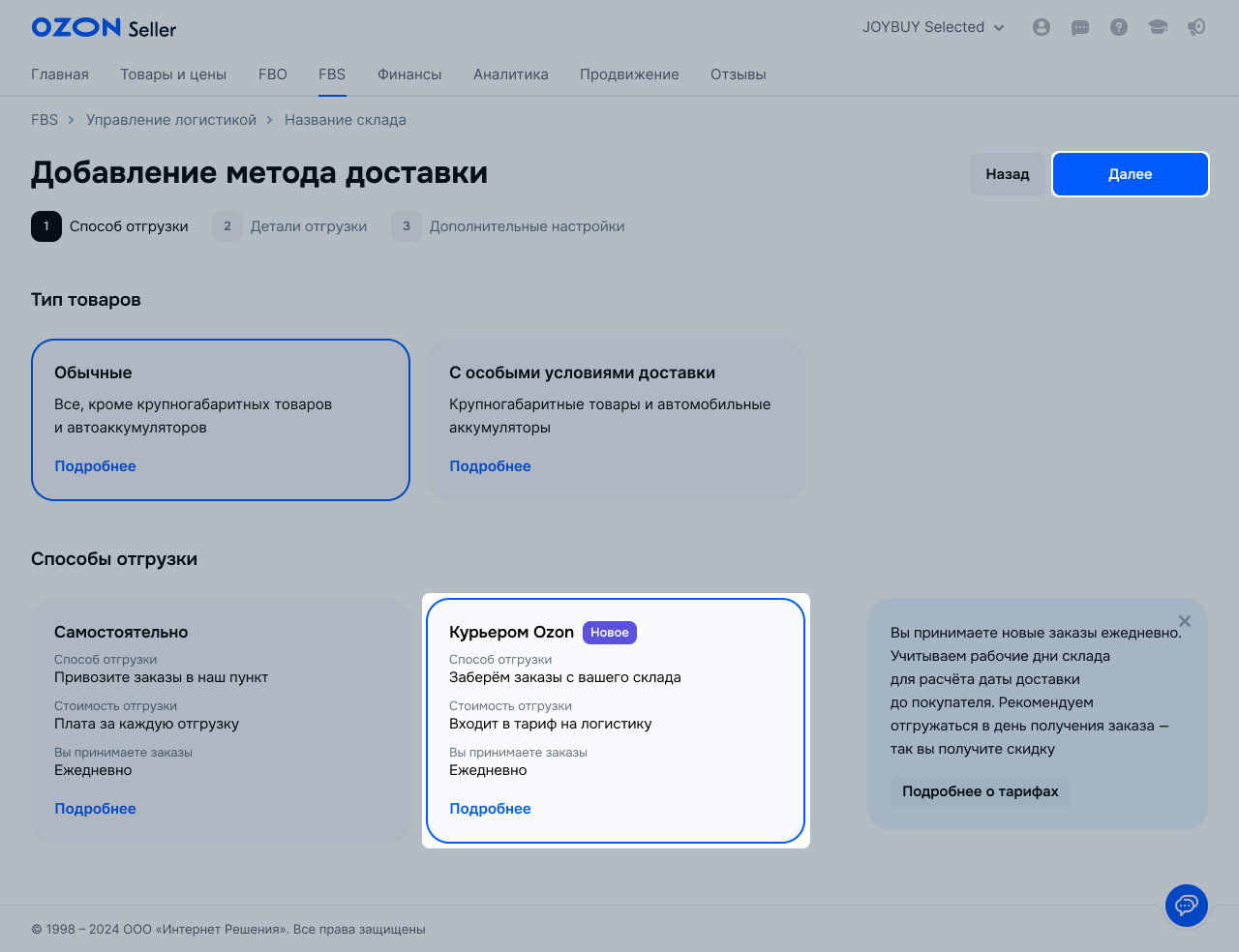Click the Назад button

pyautogui.click(x=1007, y=174)
